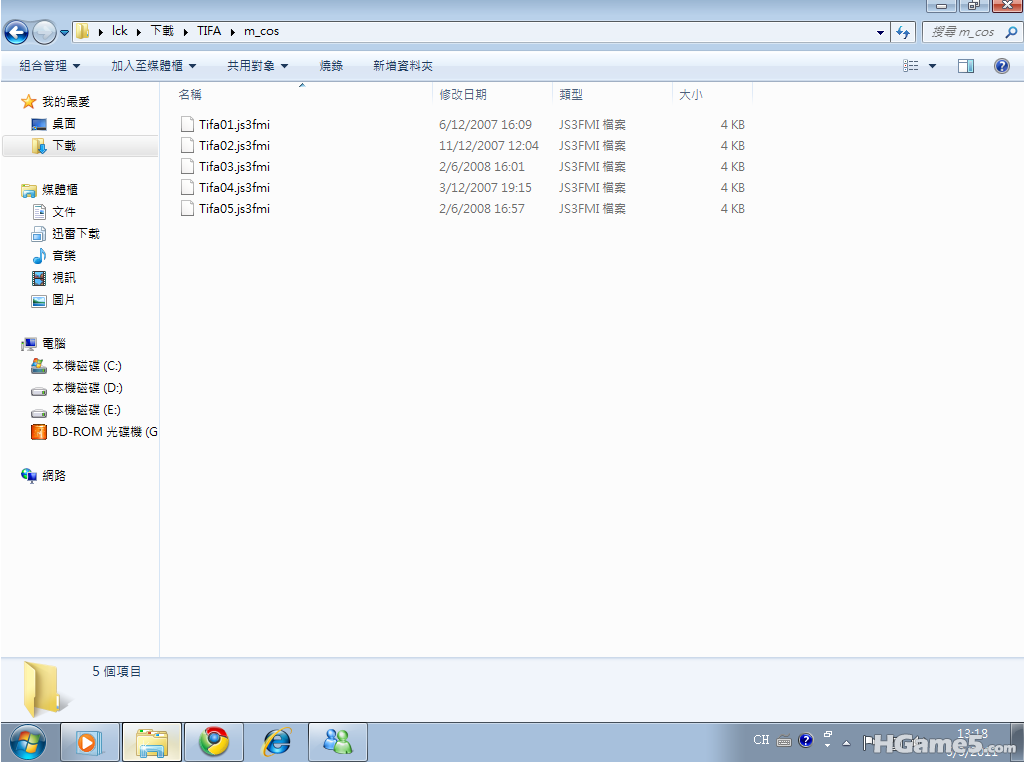Select 本機磁碟 (C:) drive

pyautogui.click(x=86, y=366)
